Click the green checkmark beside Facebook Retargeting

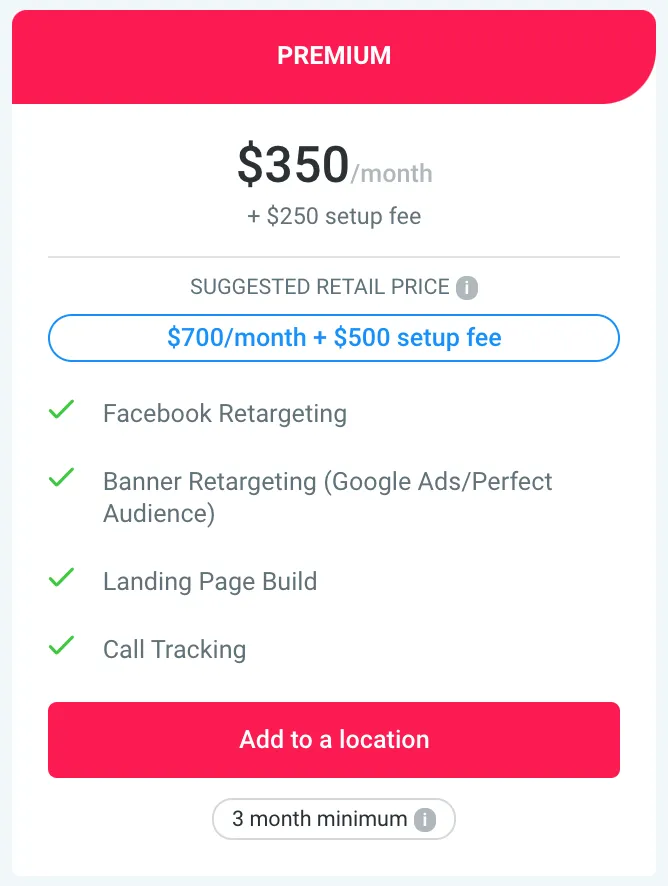click(62, 410)
